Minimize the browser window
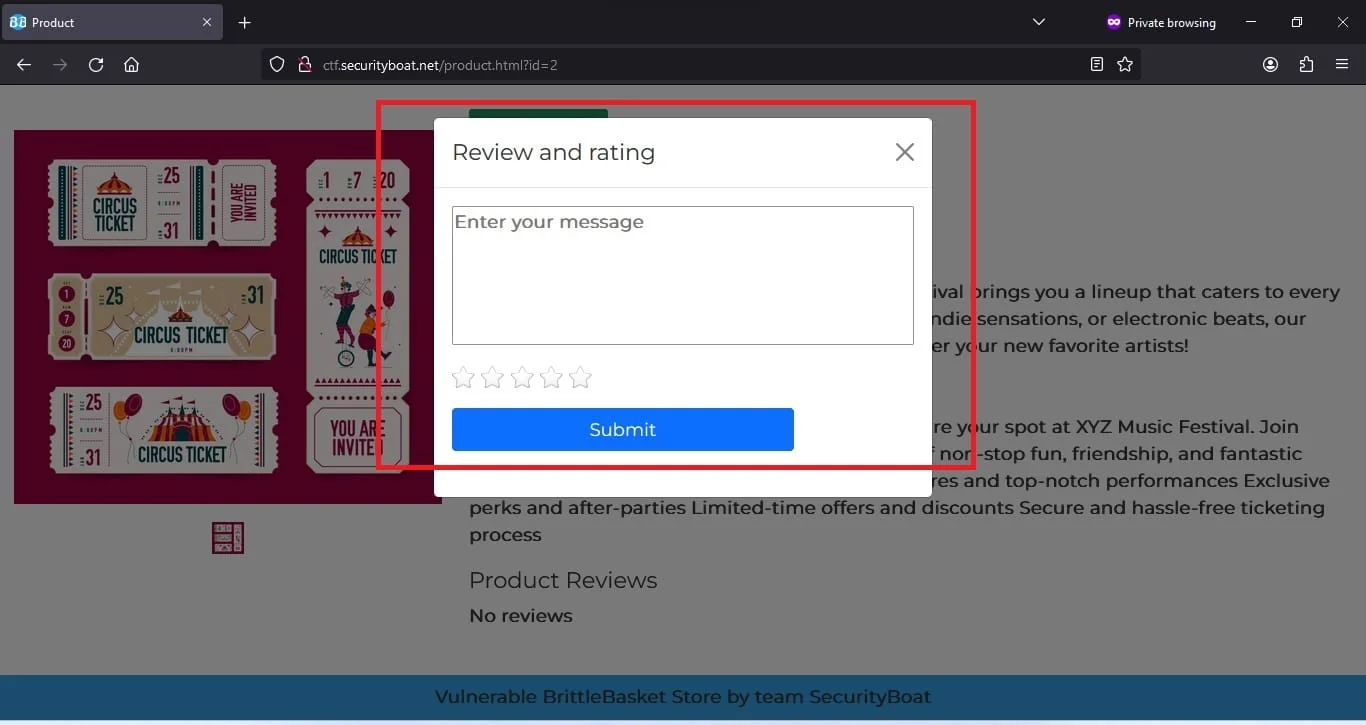 coord(1251,22)
